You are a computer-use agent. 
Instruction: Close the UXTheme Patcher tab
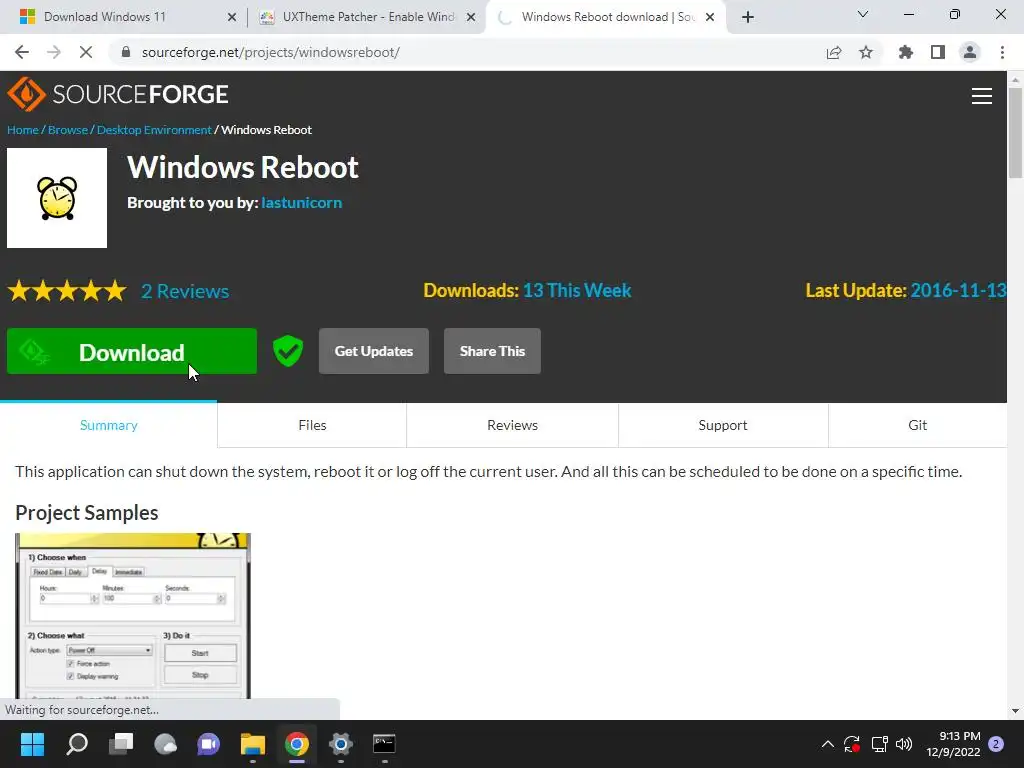[x=471, y=17]
